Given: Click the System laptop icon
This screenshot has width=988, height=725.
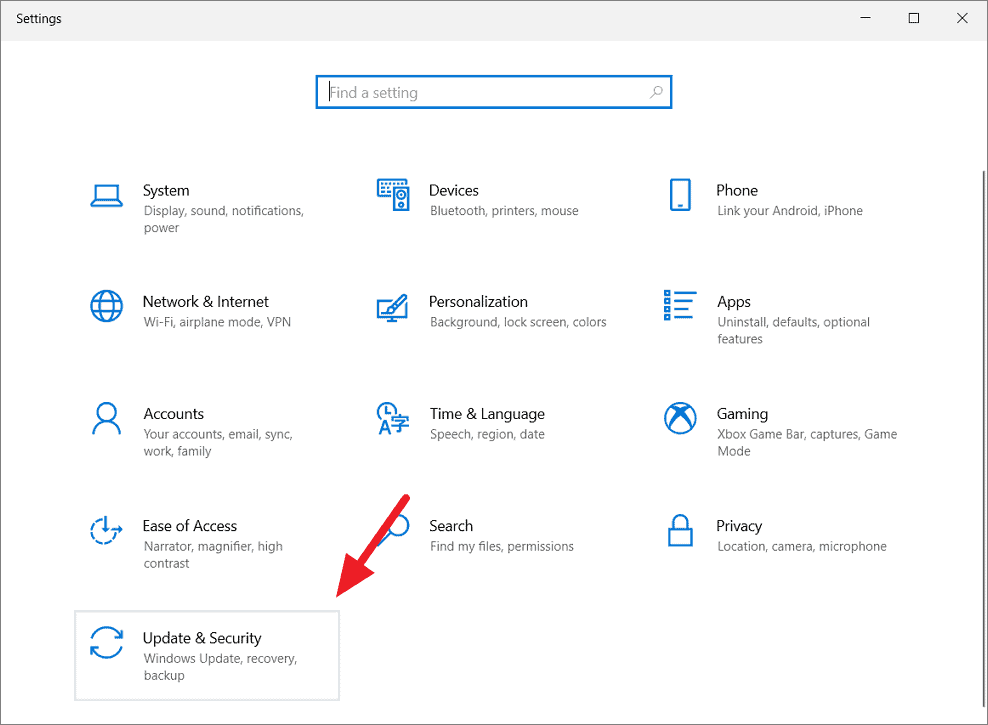Looking at the screenshot, I should (107, 196).
